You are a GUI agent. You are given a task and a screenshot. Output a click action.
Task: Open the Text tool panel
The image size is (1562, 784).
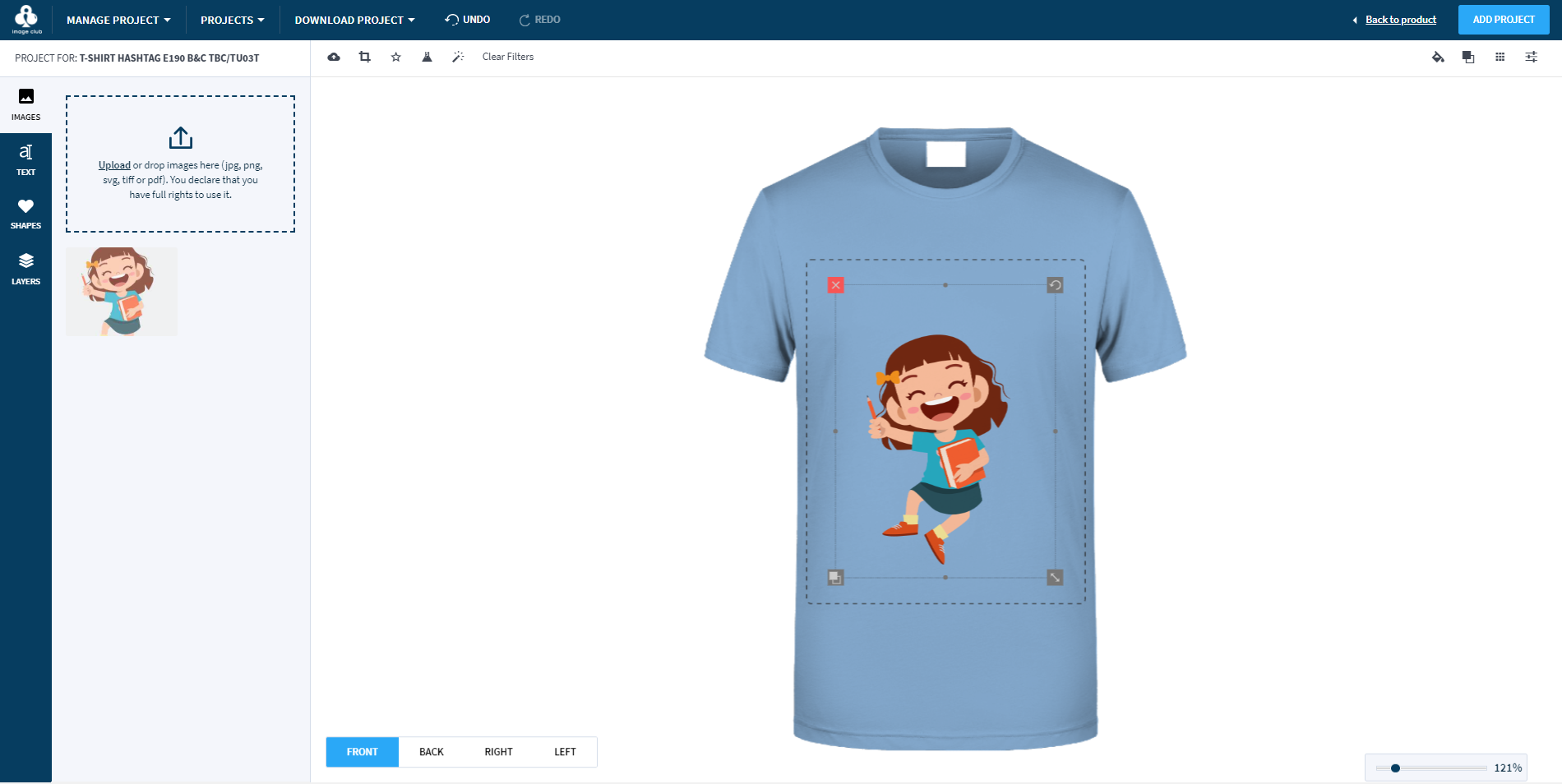(25, 160)
